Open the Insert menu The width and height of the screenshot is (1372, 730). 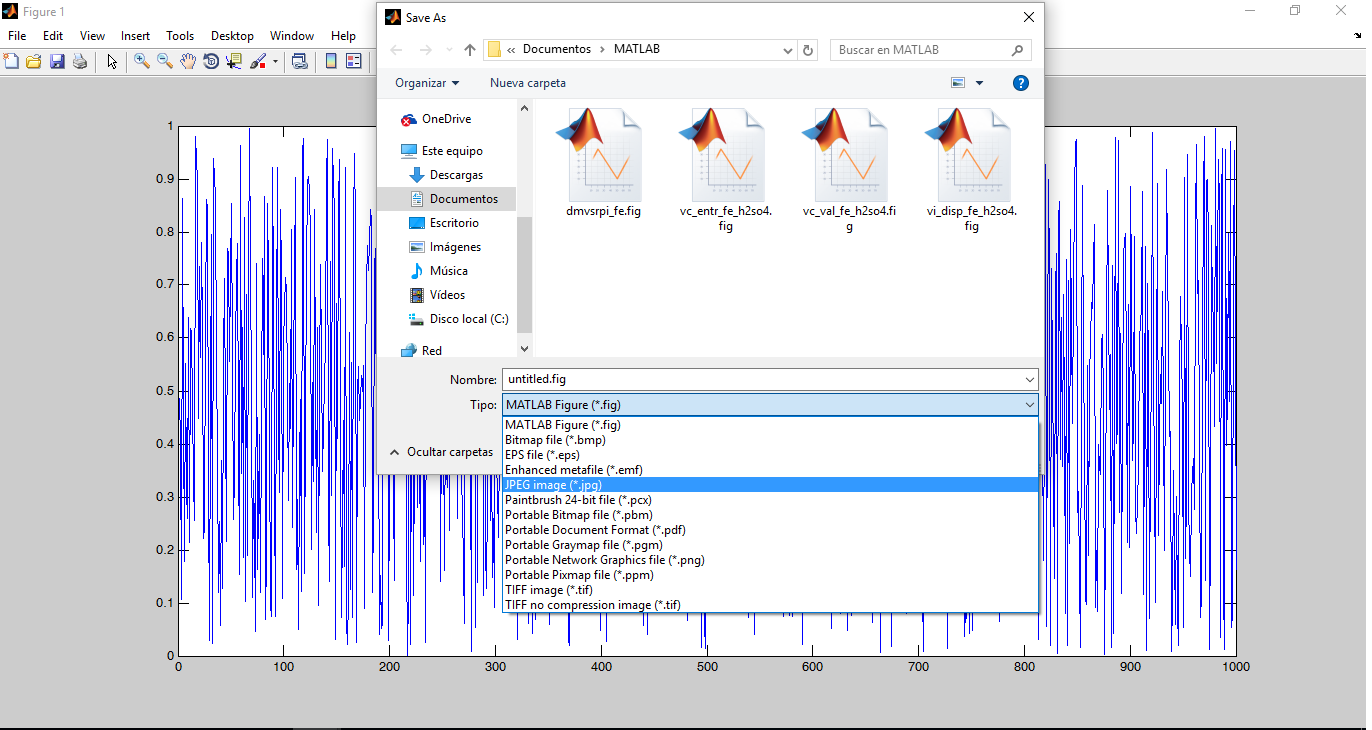pos(135,35)
